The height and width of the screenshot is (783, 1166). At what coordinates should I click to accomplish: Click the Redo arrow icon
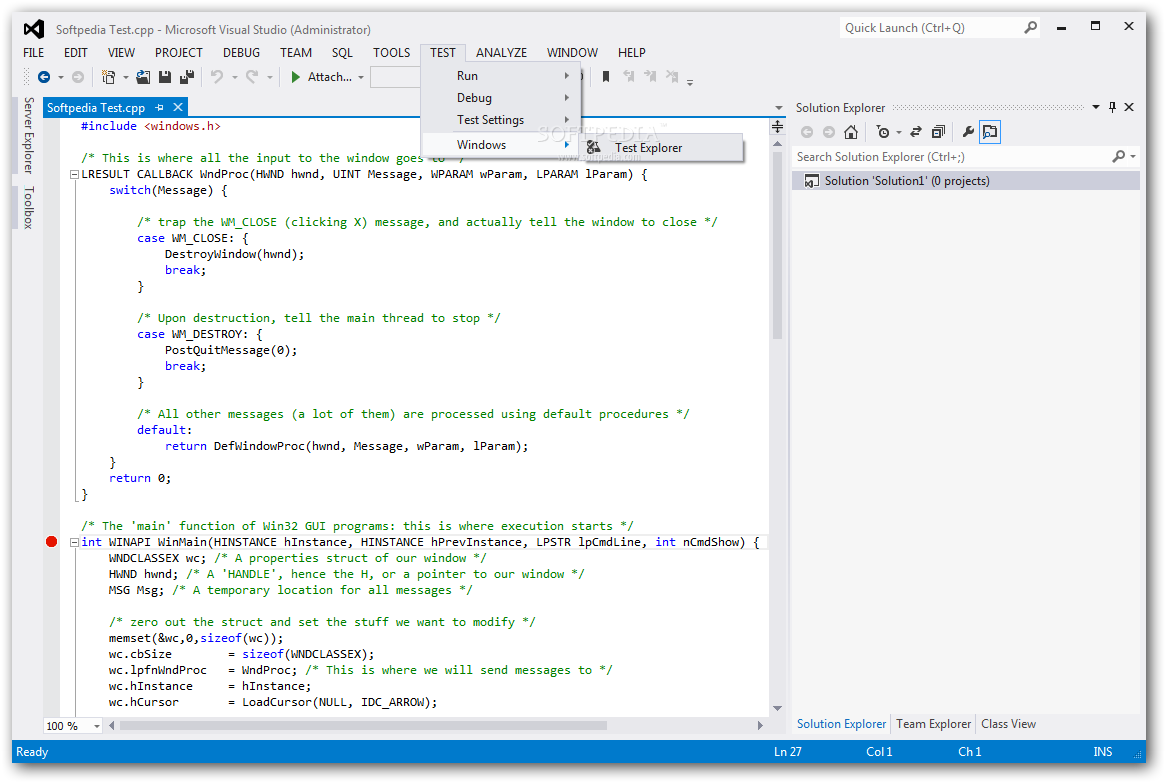tap(252, 77)
